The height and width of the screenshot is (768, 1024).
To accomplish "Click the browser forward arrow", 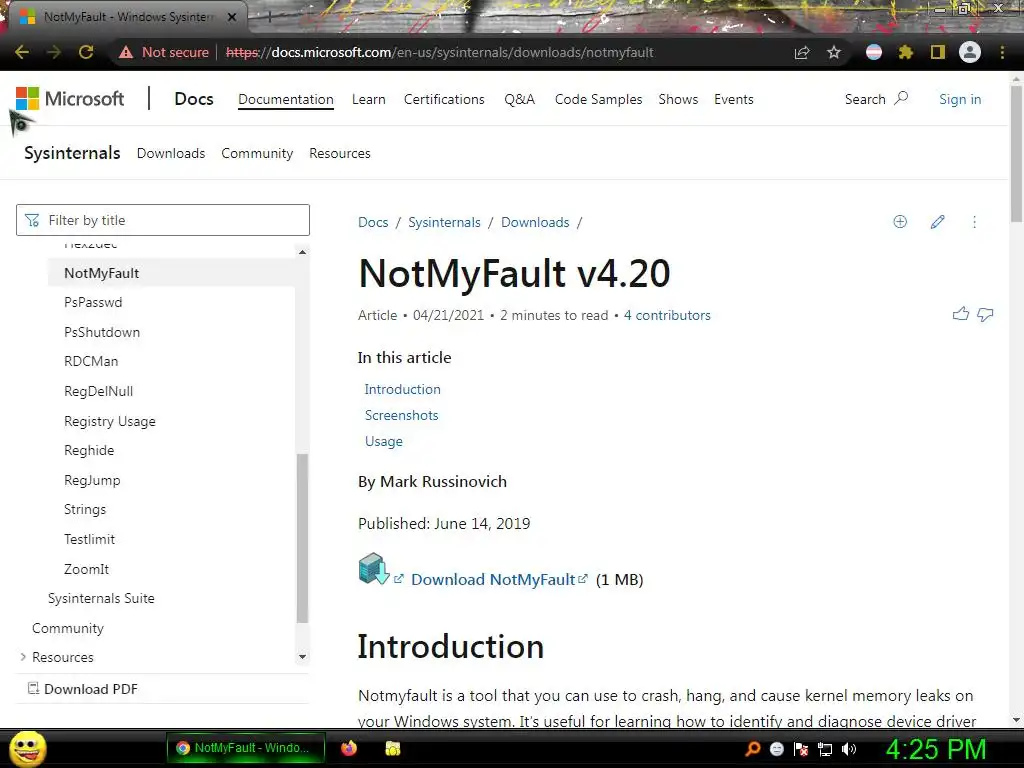I will click(x=54, y=52).
